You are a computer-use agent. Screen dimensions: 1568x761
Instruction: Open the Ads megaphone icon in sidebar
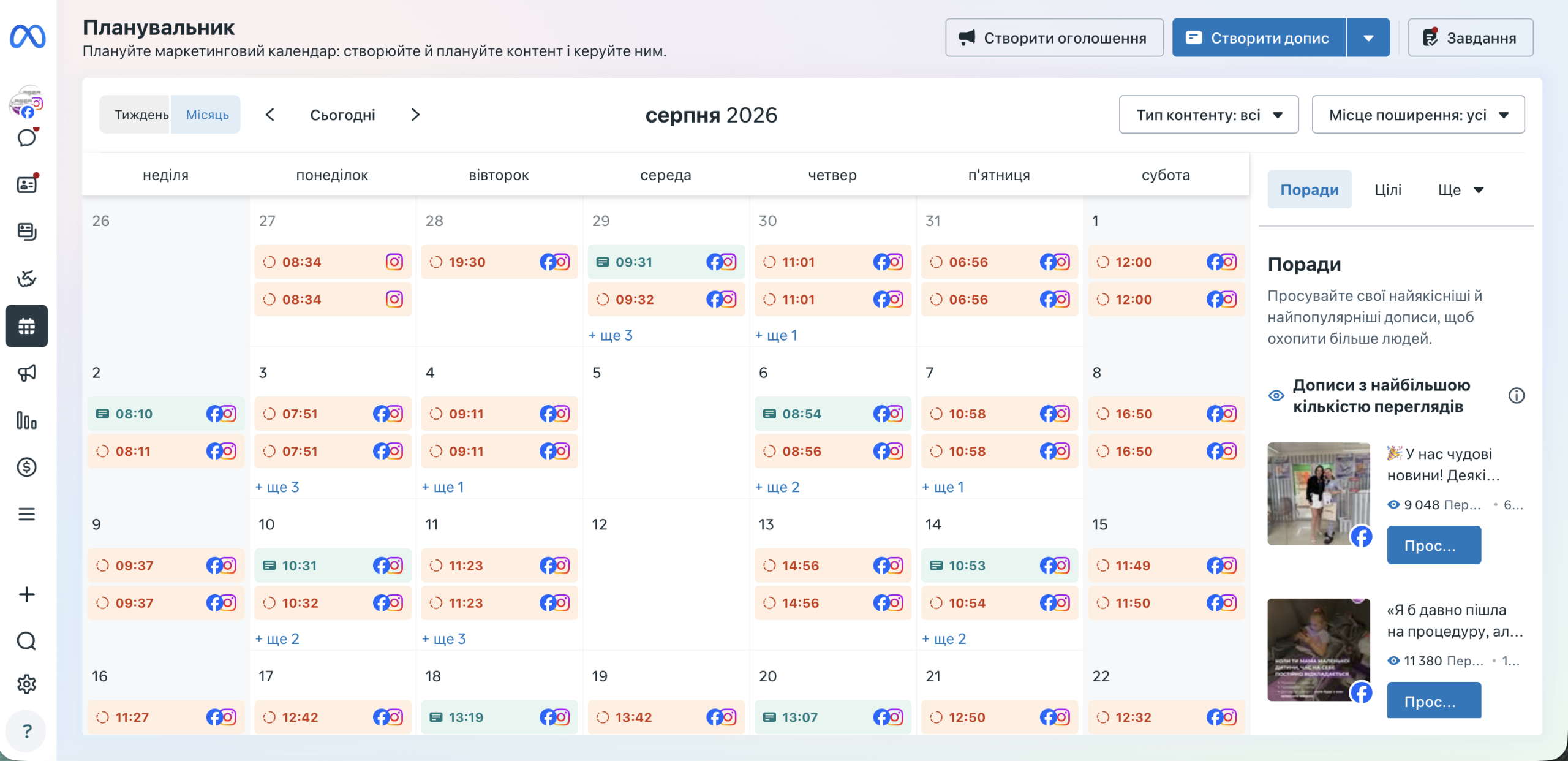pos(27,373)
